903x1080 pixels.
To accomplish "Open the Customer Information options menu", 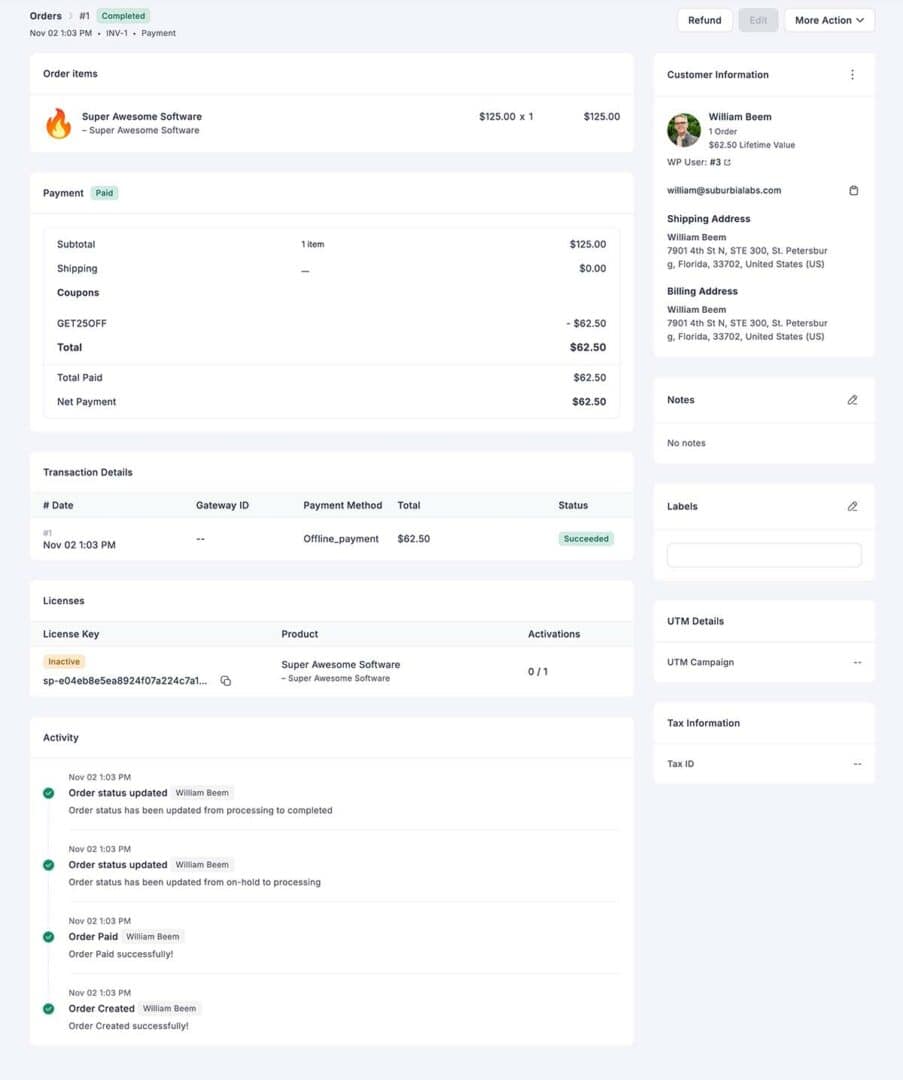I will click(x=852, y=74).
